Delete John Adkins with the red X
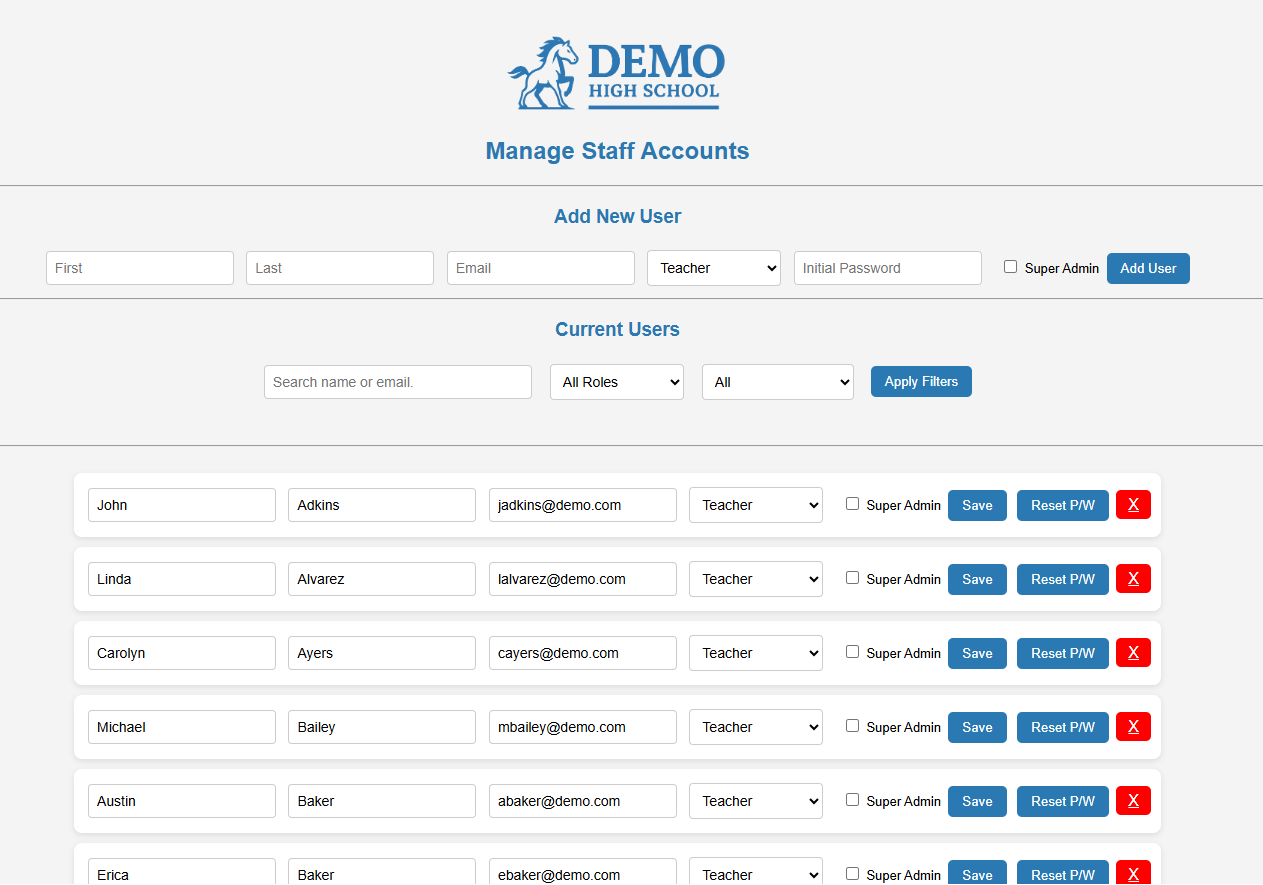Screen dimensions: 1263x885 click(x=1133, y=505)
